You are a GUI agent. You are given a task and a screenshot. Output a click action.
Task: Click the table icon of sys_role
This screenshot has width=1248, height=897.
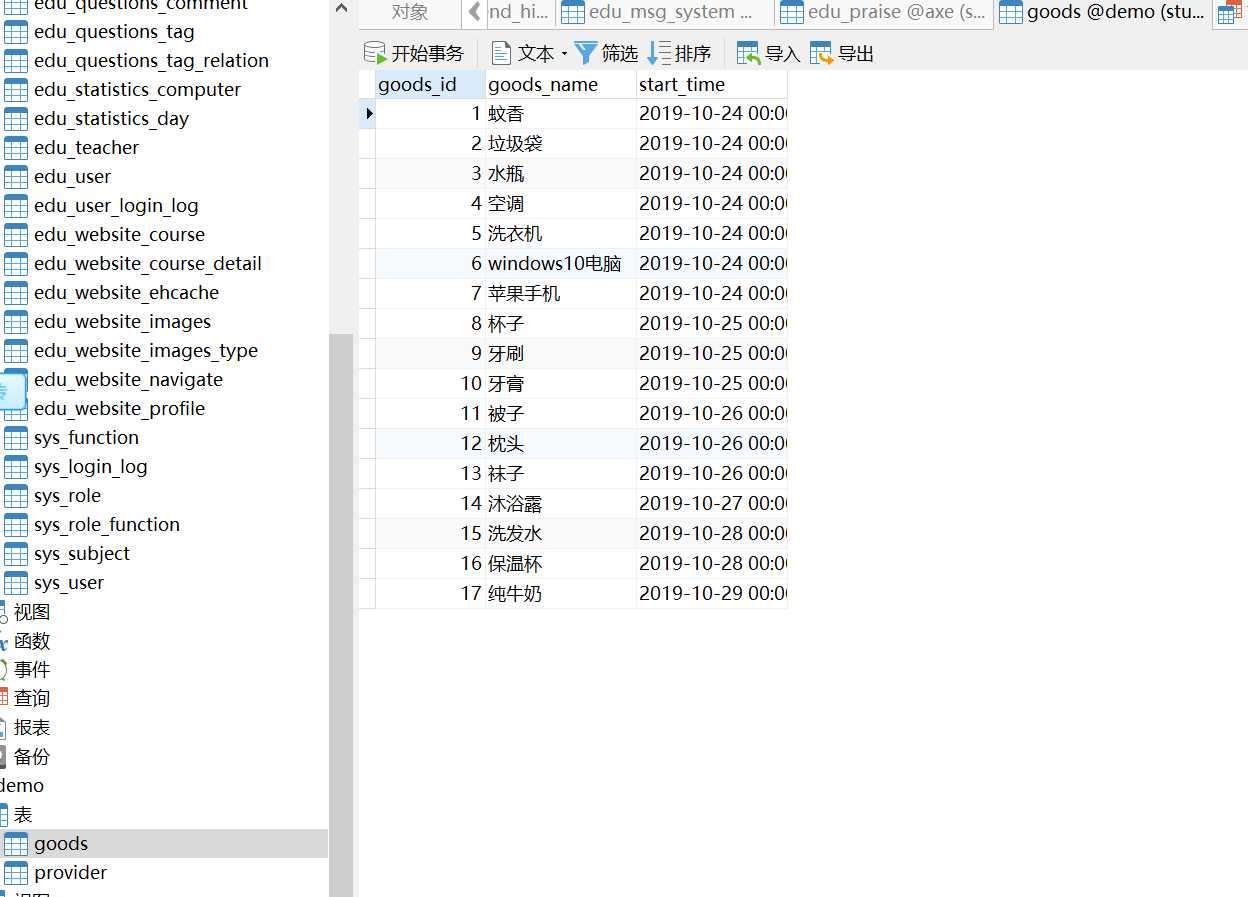[x=16, y=496]
